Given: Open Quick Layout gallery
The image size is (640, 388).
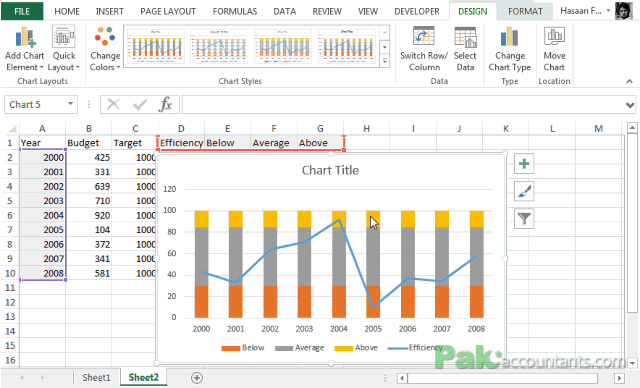Looking at the screenshot, I should (x=64, y=49).
